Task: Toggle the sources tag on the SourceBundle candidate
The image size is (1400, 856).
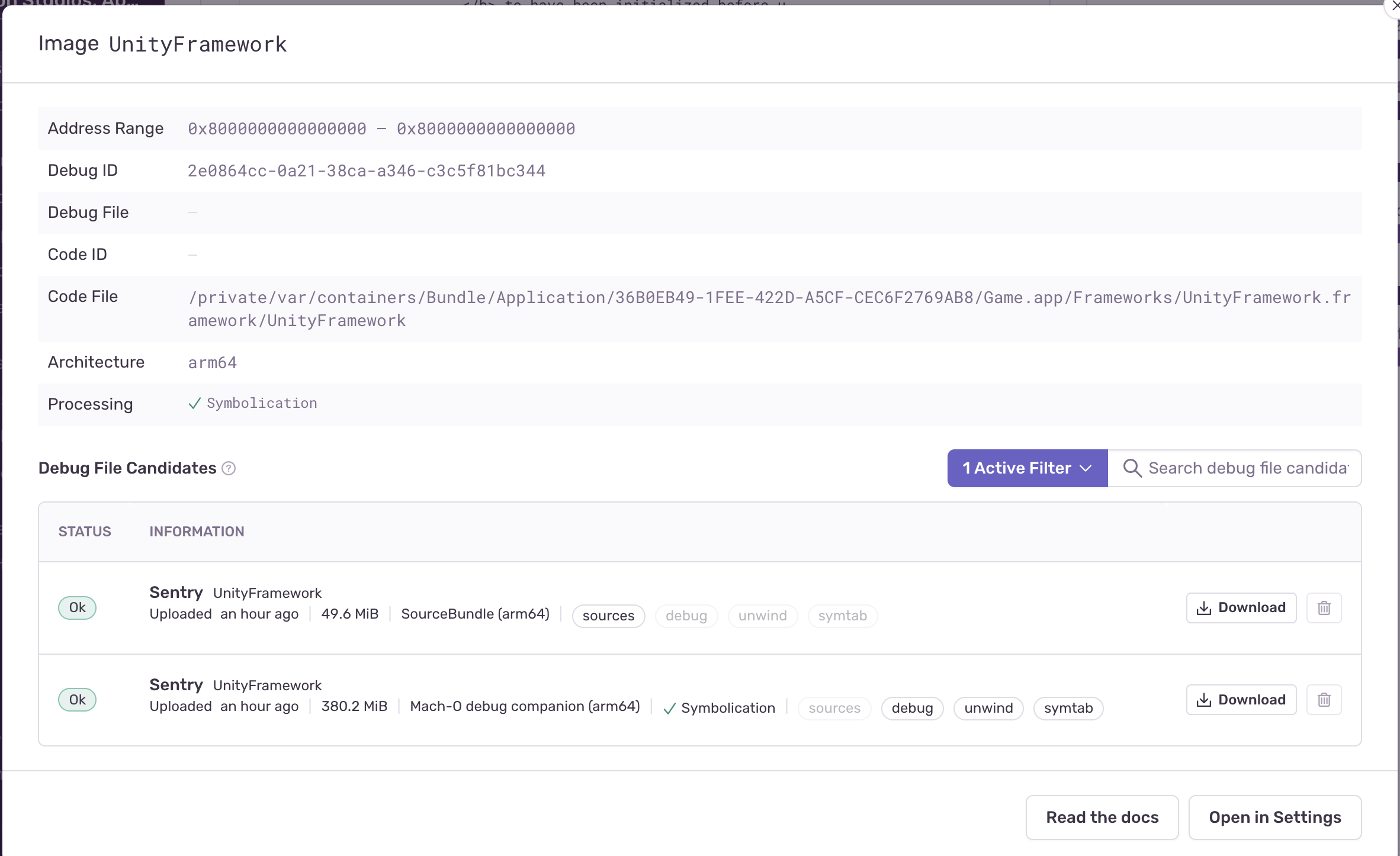Action: pyautogui.click(x=608, y=616)
